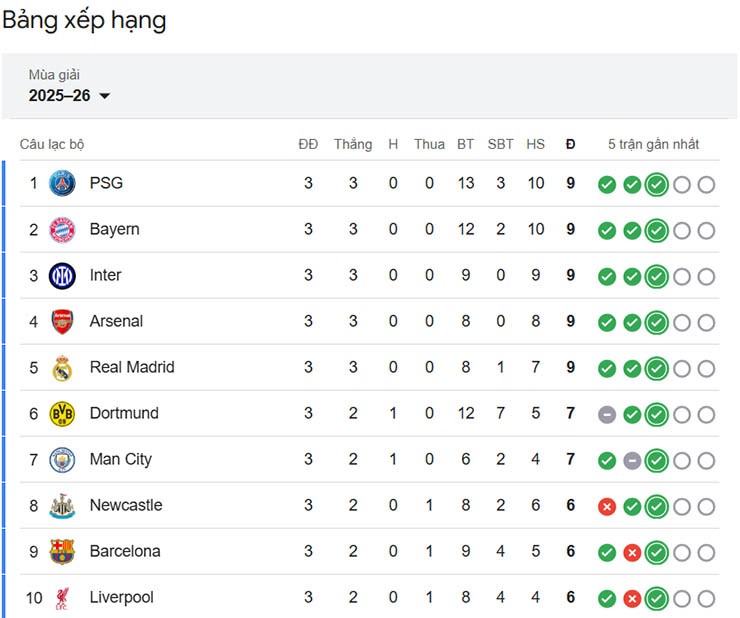
Task: Click the Đ points column header
Action: click(570, 144)
